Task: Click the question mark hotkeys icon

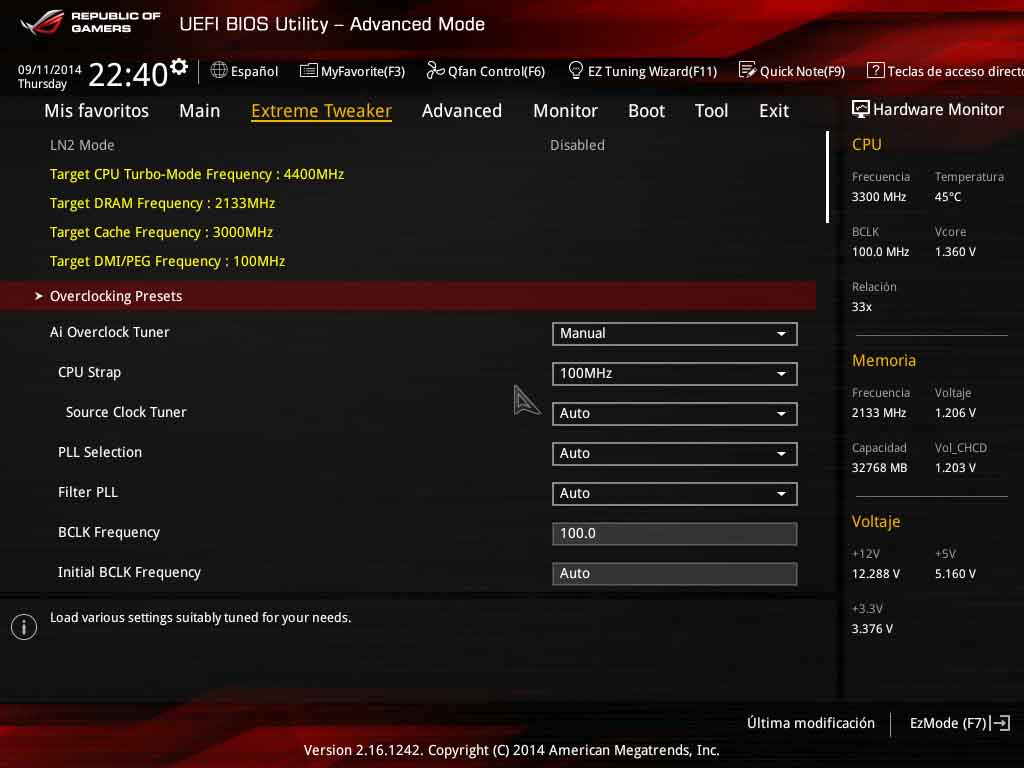Action: (875, 70)
